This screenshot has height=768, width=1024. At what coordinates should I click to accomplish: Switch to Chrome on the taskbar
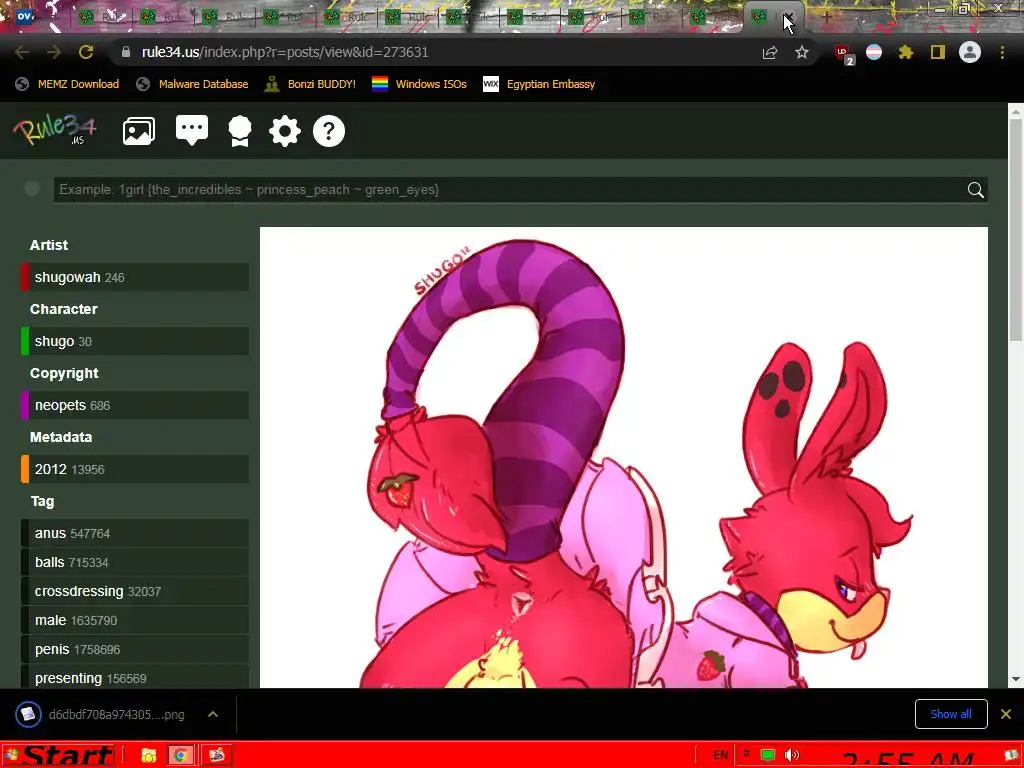tap(180, 756)
